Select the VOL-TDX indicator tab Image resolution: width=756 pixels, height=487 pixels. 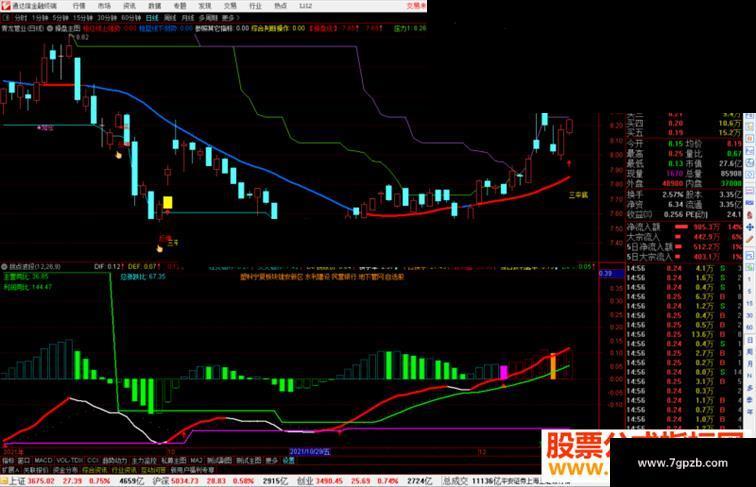click(x=70, y=460)
